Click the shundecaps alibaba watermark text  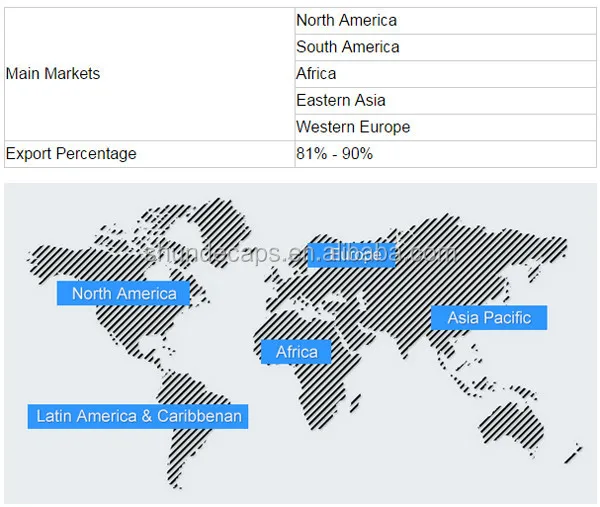301,254
